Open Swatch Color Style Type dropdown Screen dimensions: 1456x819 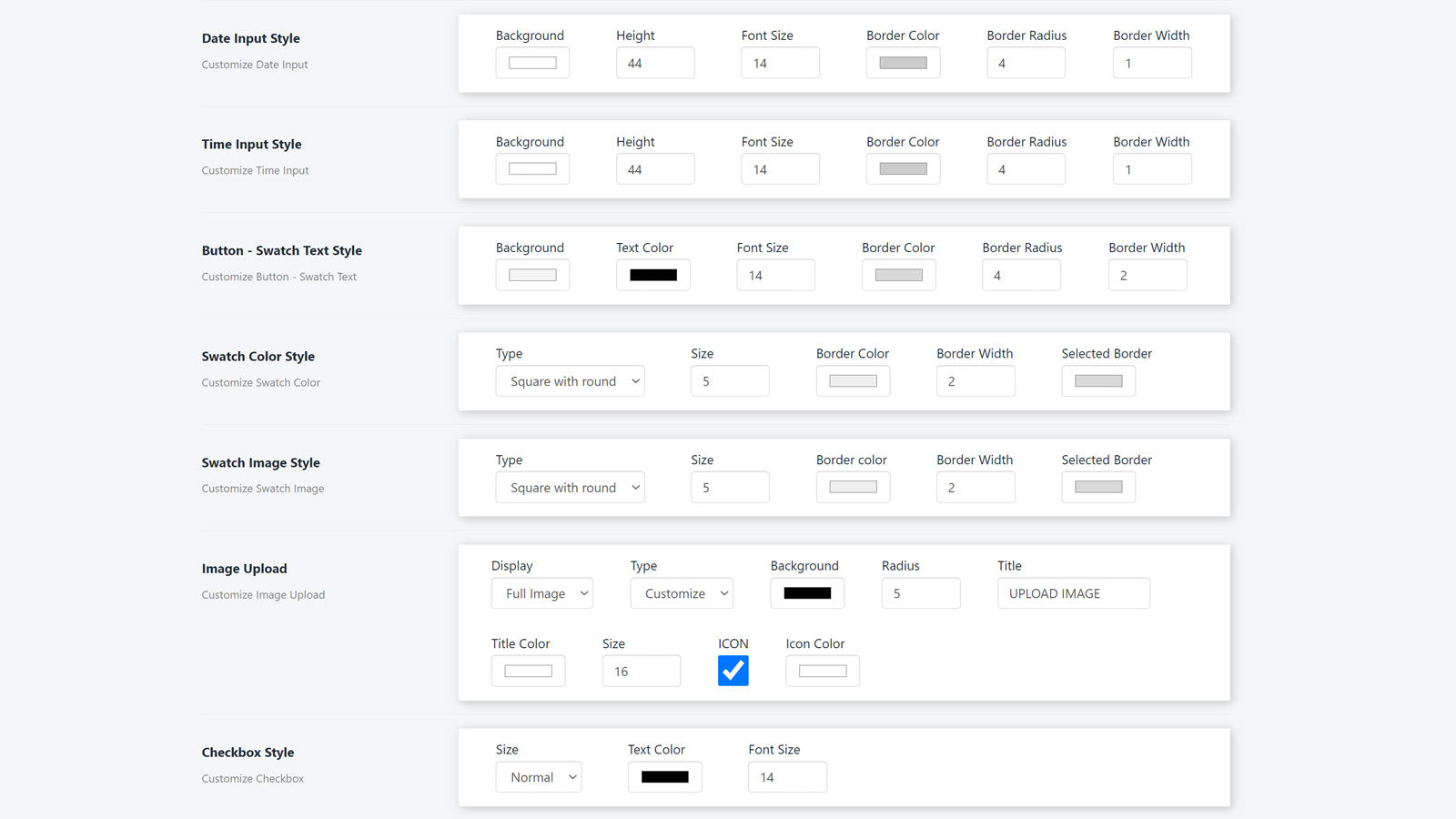[570, 381]
